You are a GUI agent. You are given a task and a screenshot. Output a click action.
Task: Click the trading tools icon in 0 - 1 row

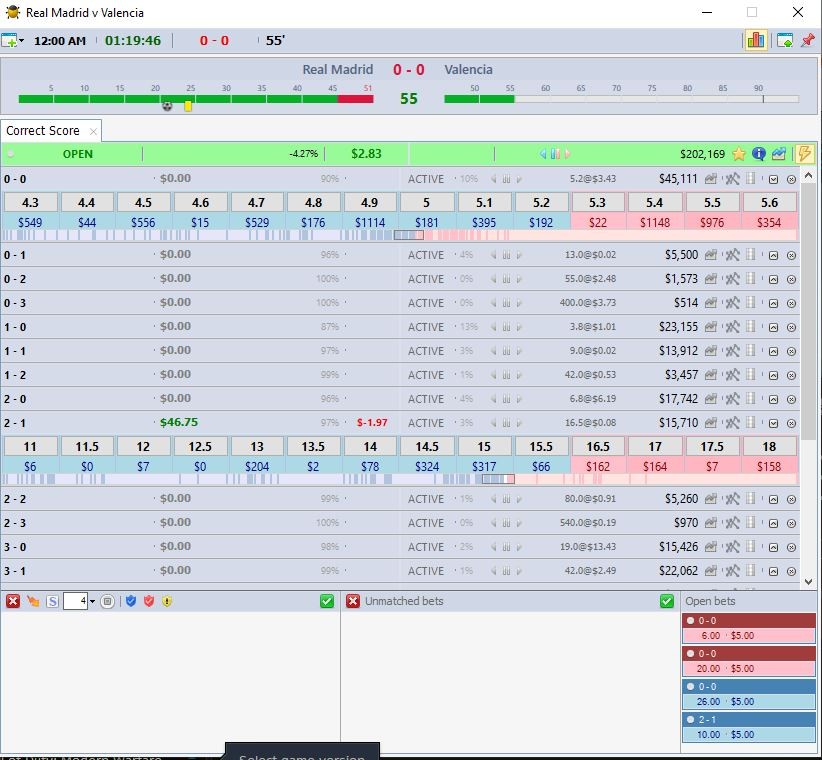click(x=732, y=255)
